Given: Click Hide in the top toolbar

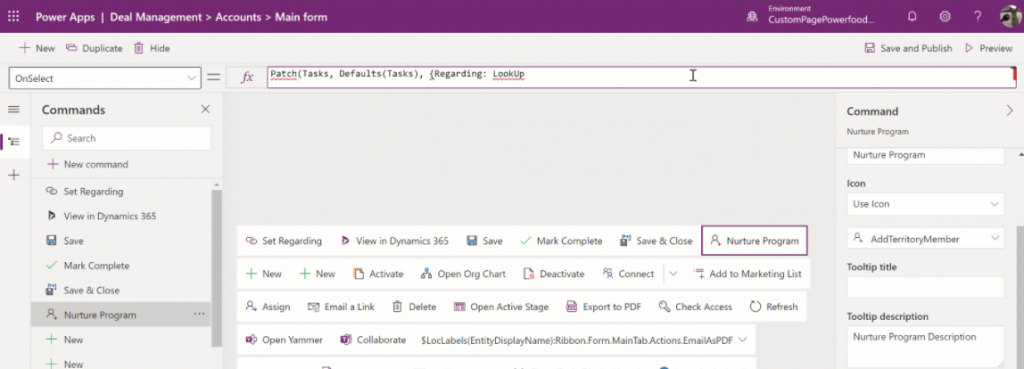Looking at the screenshot, I should tap(152, 48).
